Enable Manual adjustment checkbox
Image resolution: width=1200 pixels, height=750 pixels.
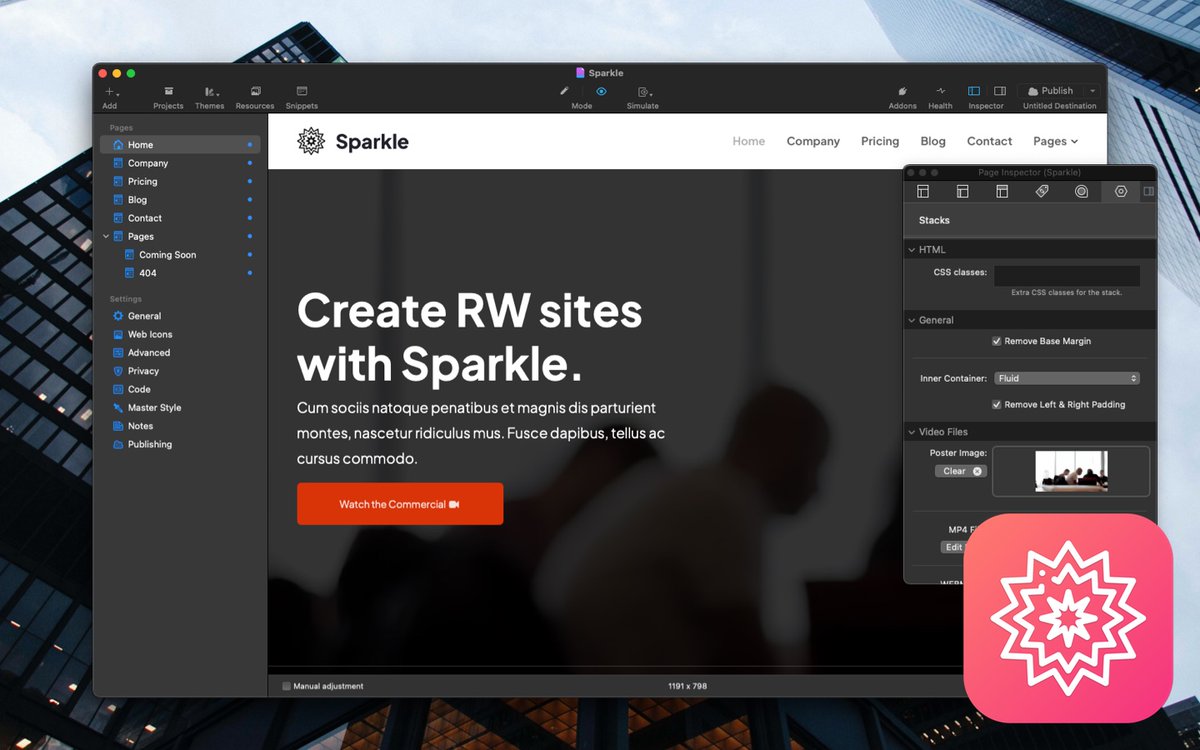click(287, 686)
